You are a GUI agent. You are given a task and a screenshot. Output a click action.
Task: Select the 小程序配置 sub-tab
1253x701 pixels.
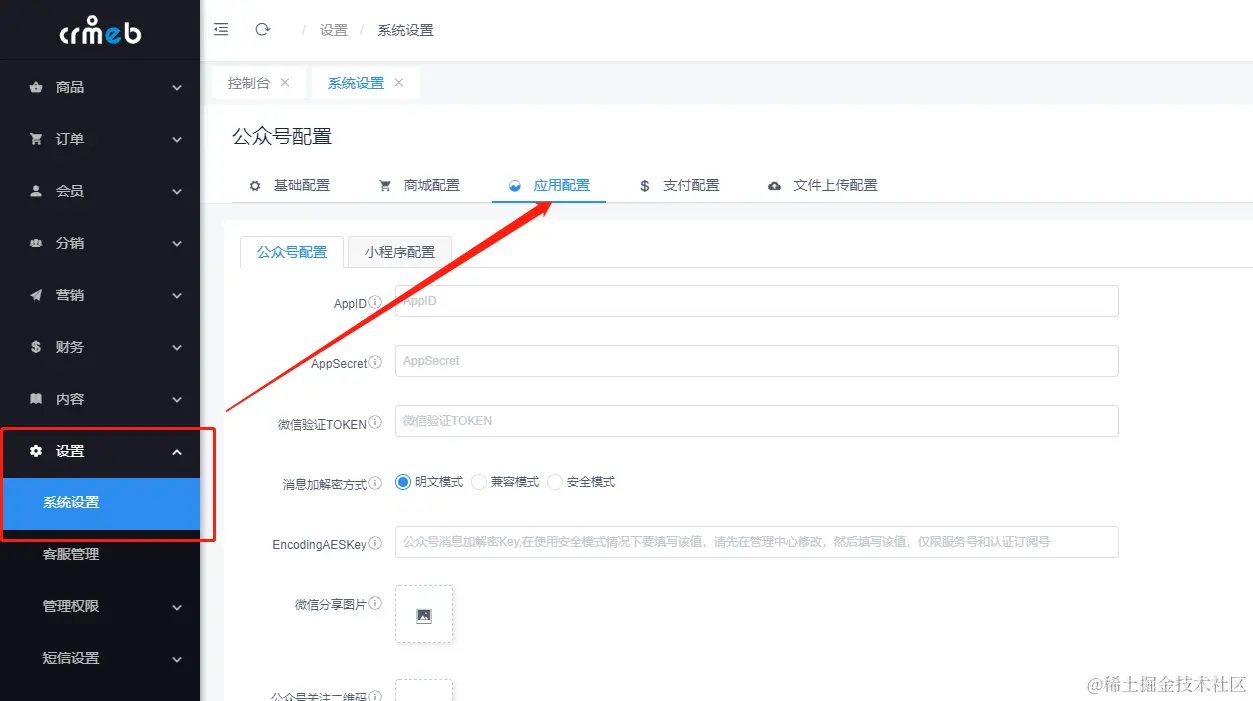tap(400, 252)
